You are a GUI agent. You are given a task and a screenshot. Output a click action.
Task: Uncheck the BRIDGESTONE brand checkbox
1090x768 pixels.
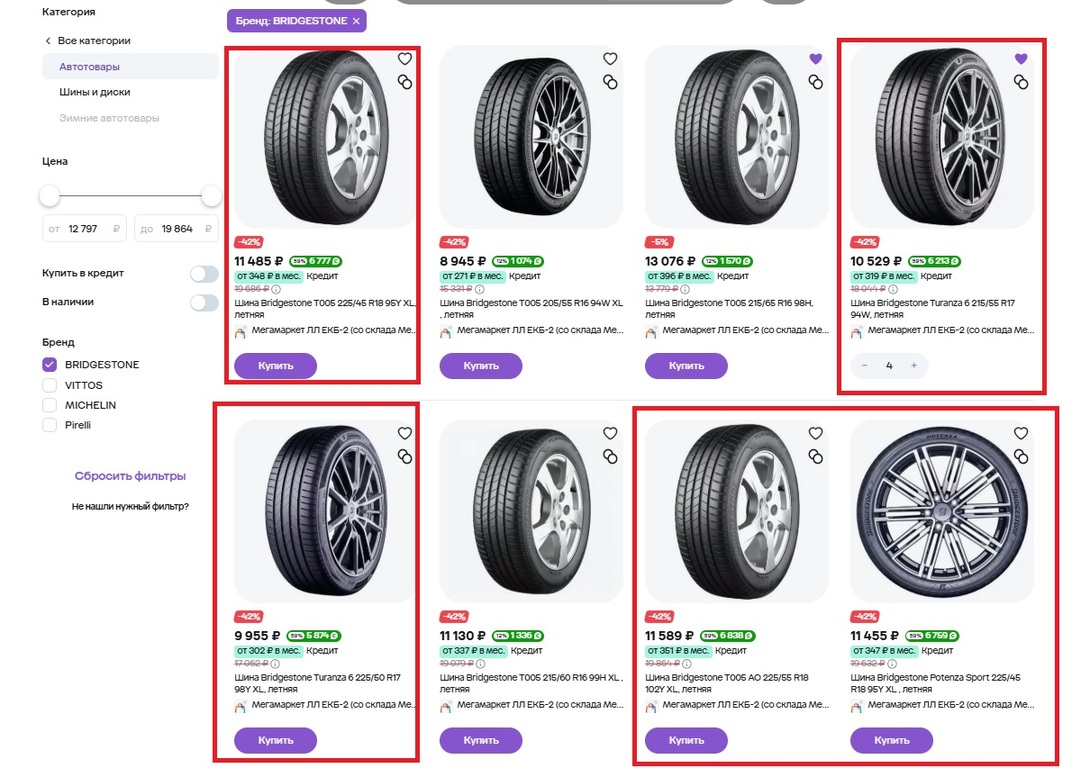tap(50, 365)
